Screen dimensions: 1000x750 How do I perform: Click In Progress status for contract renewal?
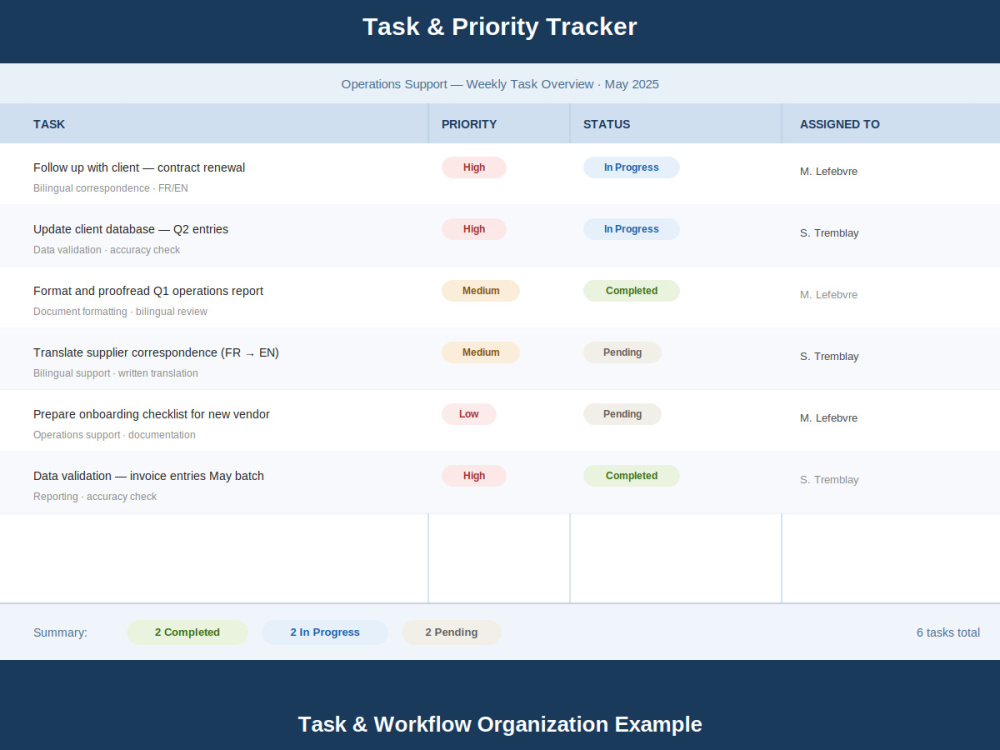[x=631, y=168]
